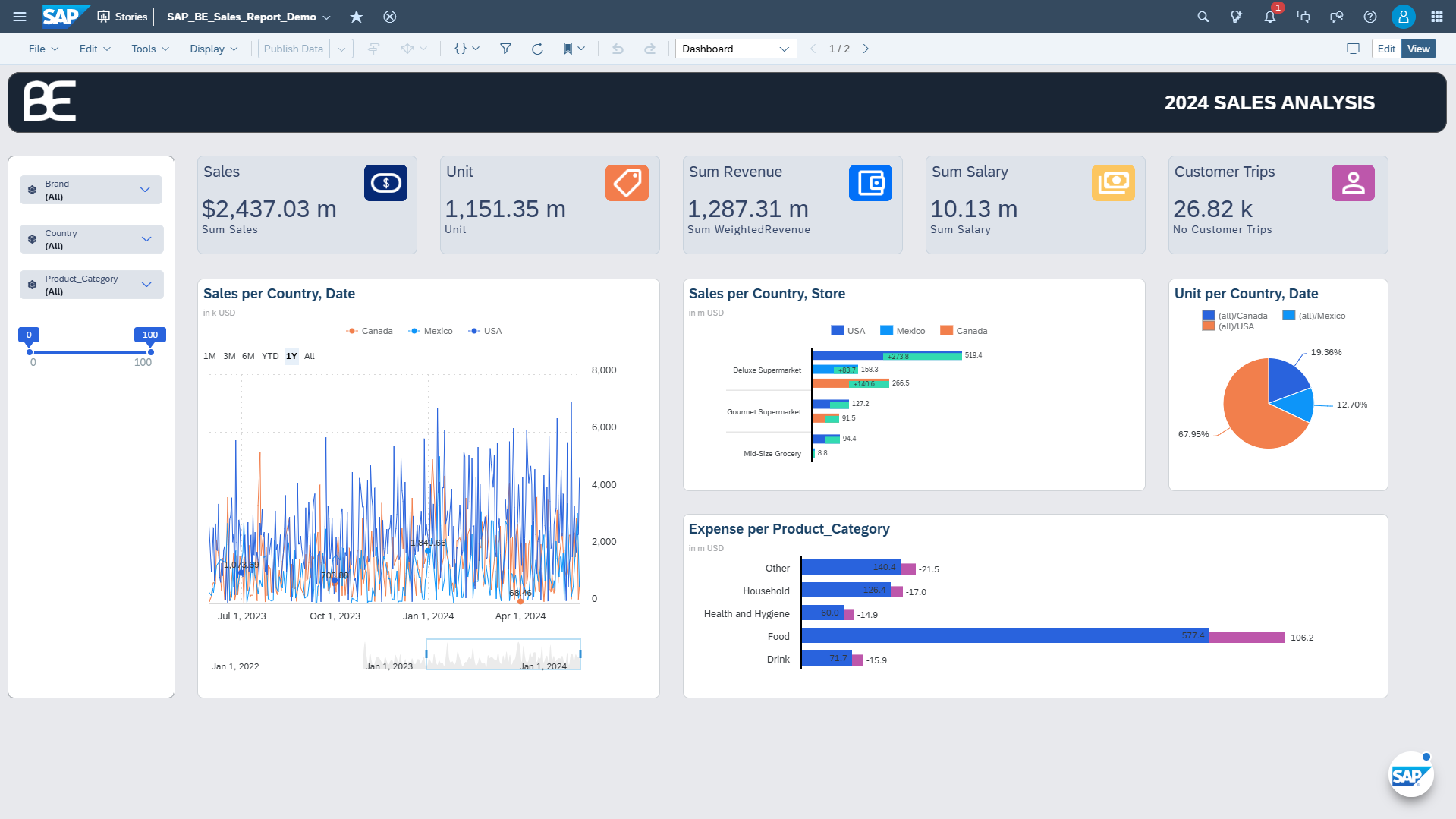Open the main hamburger navigation menu
The width and height of the screenshot is (1456, 819).
[x=20, y=17]
